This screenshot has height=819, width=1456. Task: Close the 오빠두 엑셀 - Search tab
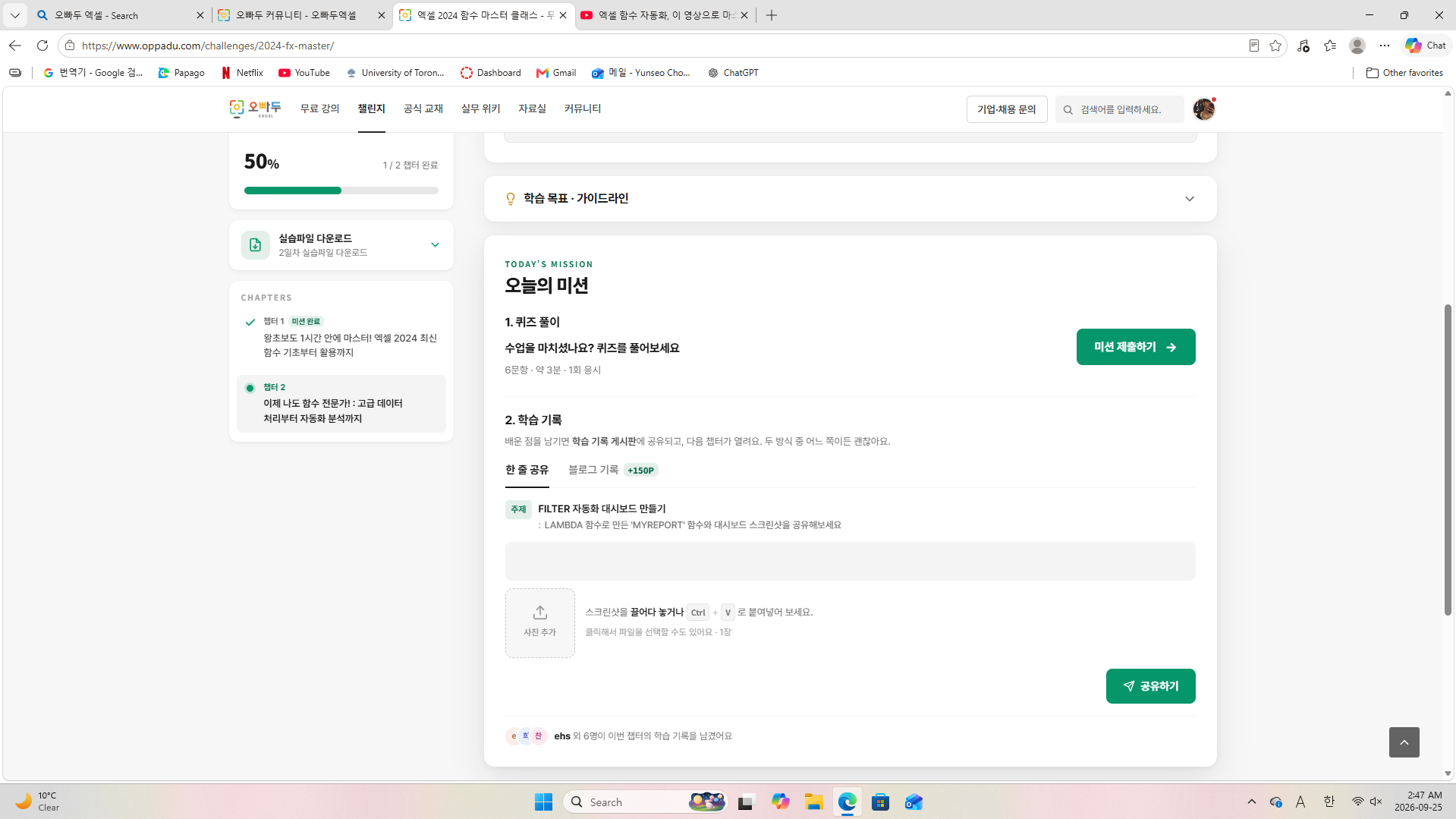tap(200, 15)
